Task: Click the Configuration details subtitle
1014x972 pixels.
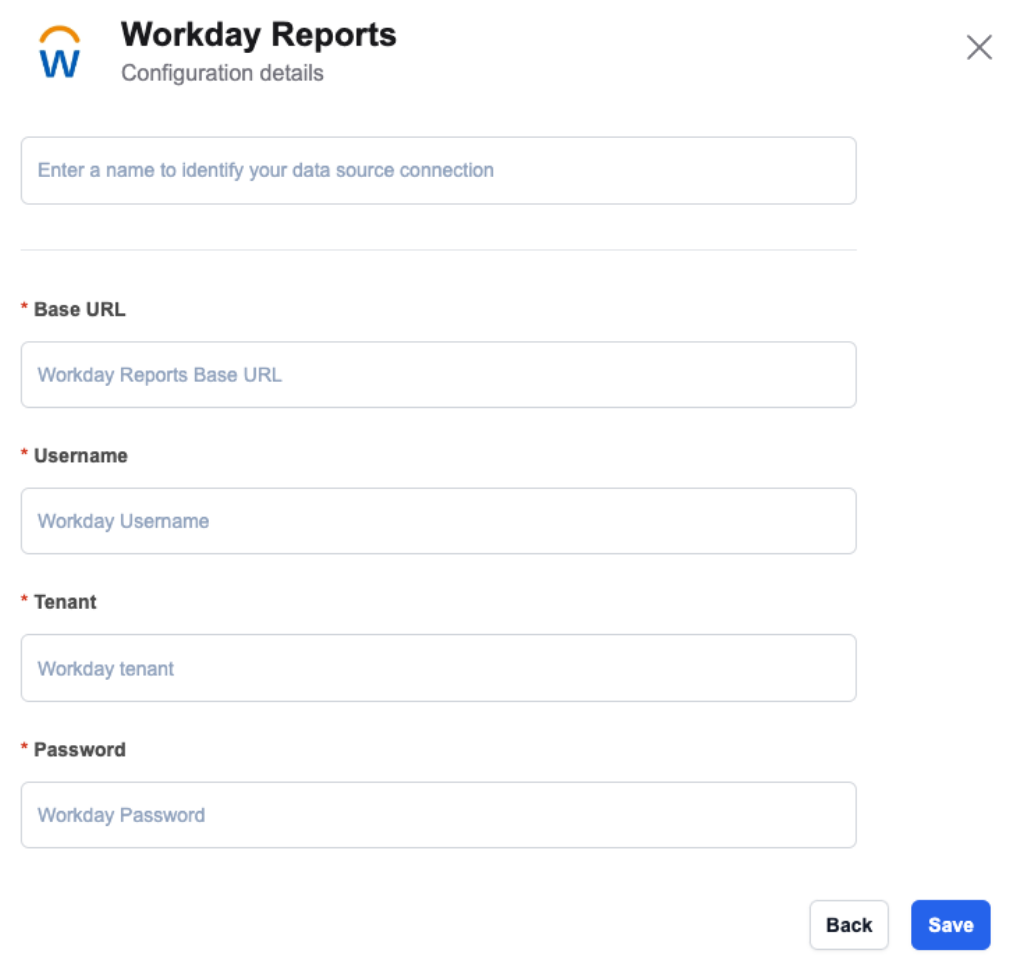Action: click(x=222, y=74)
